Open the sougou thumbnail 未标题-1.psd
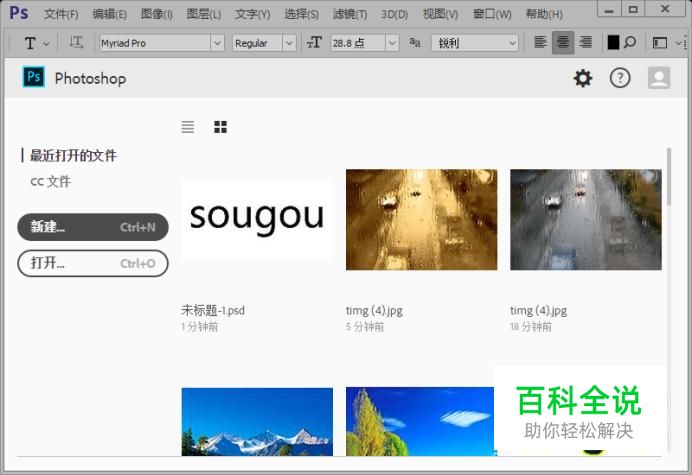Image resolution: width=692 pixels, height=475 pixels. coord(257,219)
